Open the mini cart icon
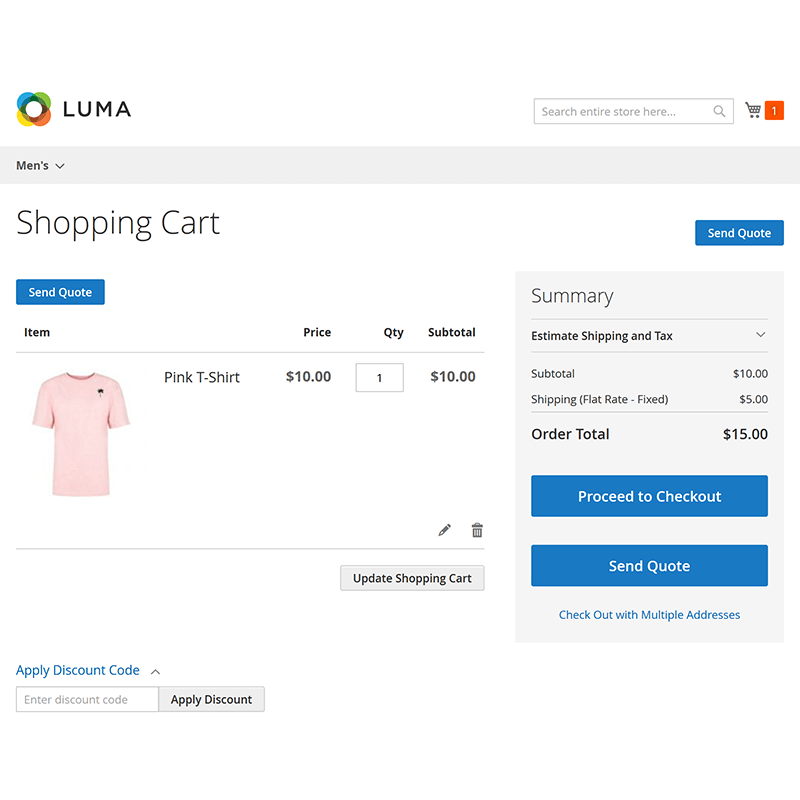This screenshot has width=800, height=800. [752, 110]
